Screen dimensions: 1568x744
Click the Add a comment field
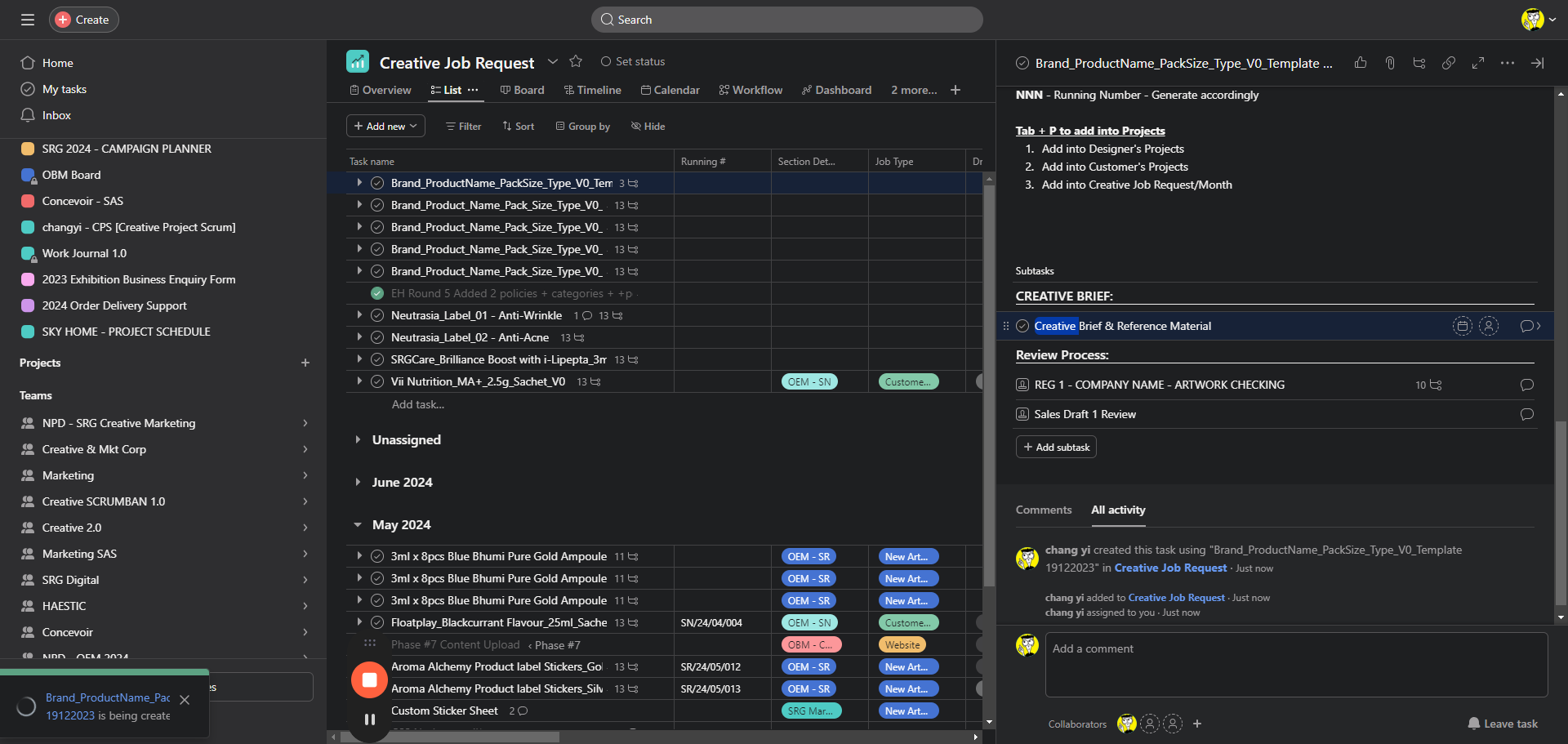click(x=1296, y=664)
